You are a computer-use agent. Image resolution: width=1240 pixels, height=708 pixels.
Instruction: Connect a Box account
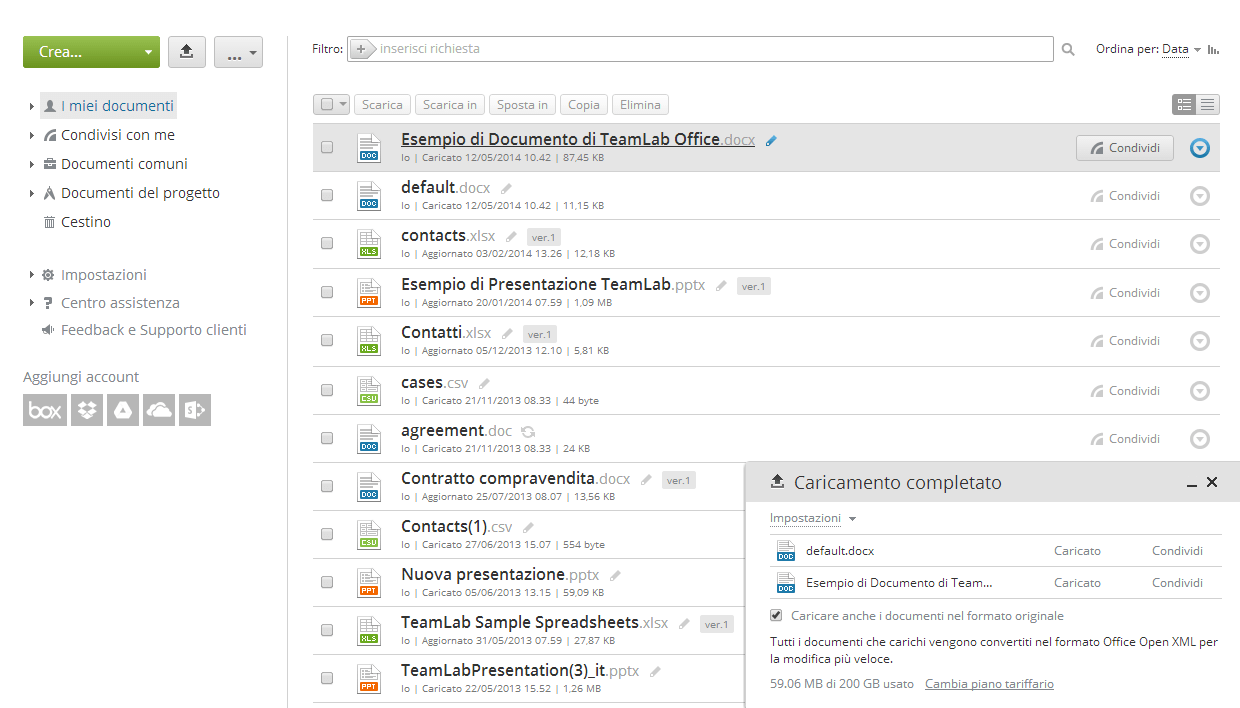pos(45,410)
